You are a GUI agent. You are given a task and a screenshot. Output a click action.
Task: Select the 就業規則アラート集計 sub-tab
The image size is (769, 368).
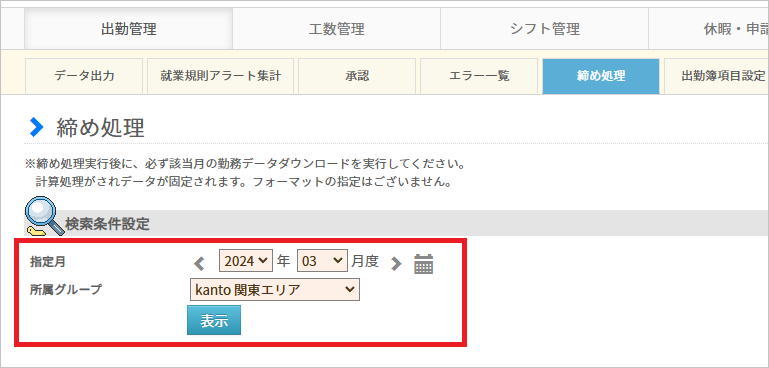pyautogui.click(x=220, y=76)
